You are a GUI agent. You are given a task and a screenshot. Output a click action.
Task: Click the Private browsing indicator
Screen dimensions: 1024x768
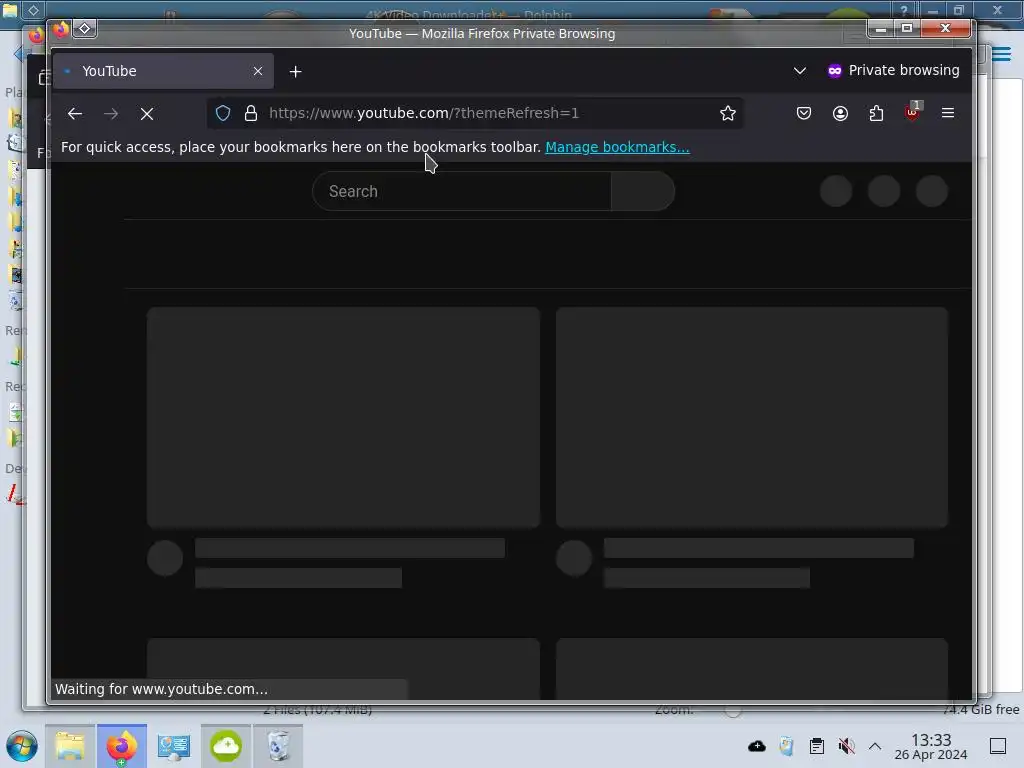[x=893, y=71]
